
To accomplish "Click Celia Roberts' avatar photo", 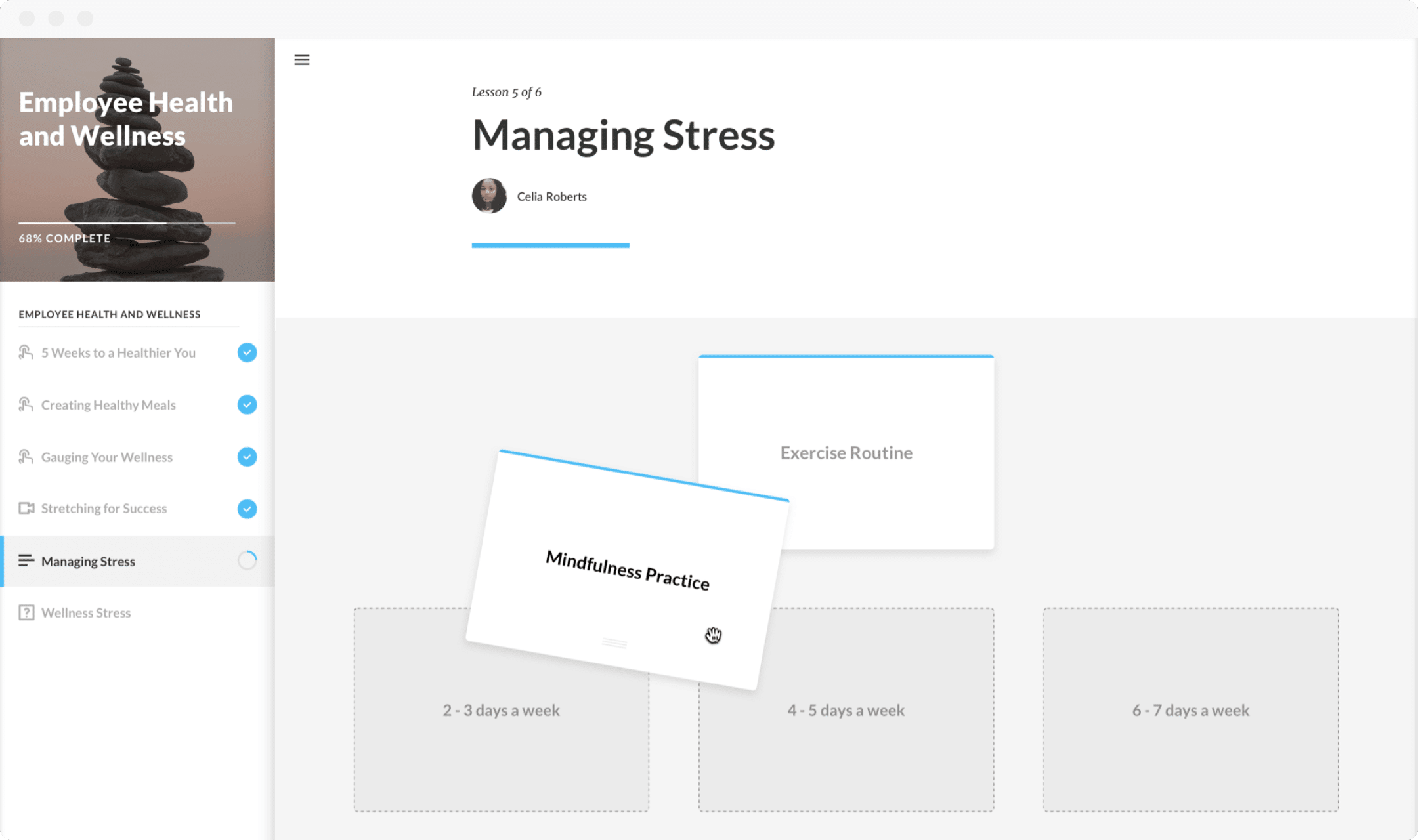I will click(488, 196).
